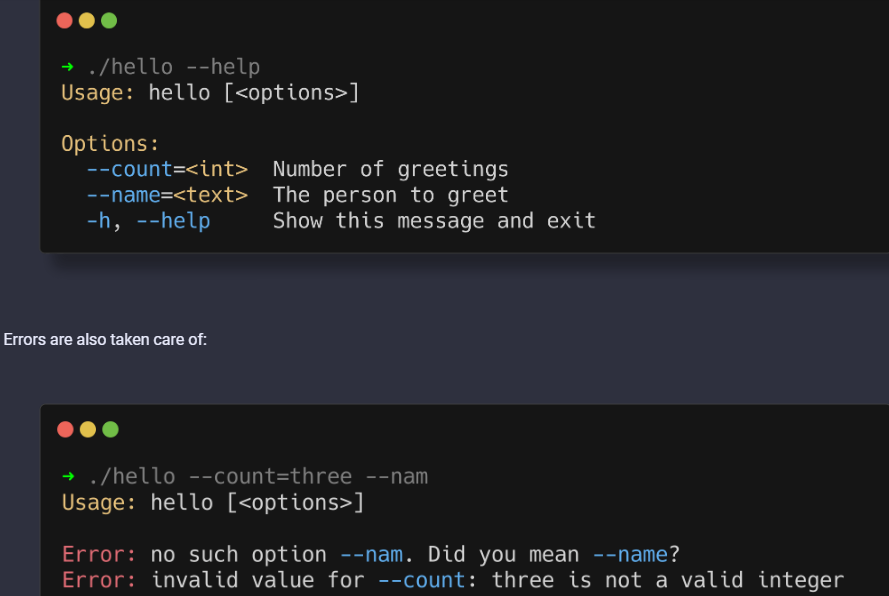The image size is (889, 596).
Task: Click the --name=<text> option
Action: coord(167,195)
